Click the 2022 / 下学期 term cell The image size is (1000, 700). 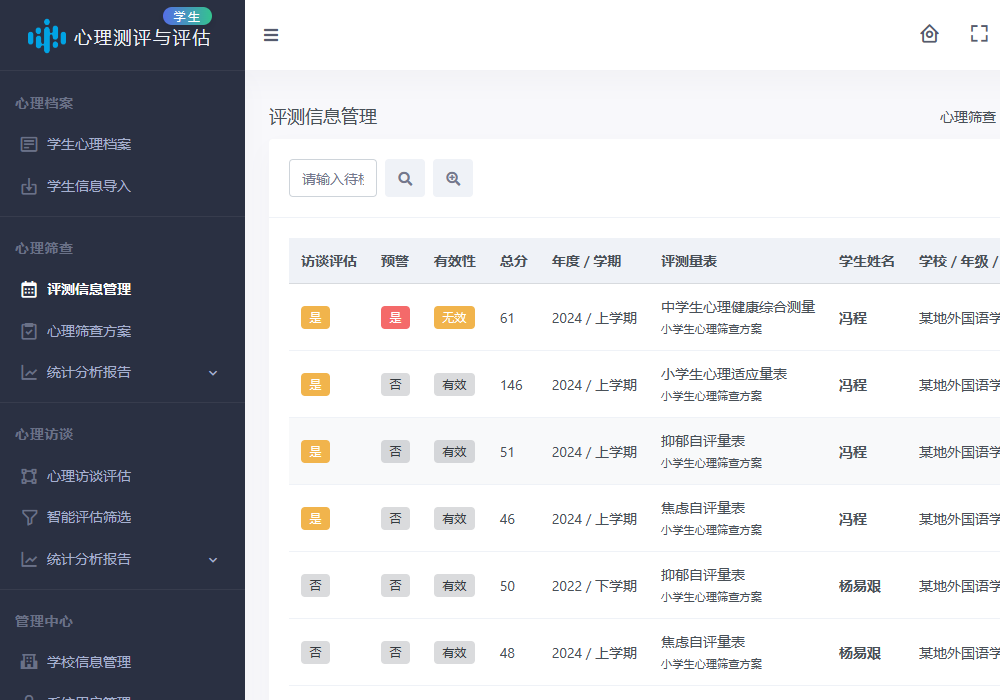point(594,586)
